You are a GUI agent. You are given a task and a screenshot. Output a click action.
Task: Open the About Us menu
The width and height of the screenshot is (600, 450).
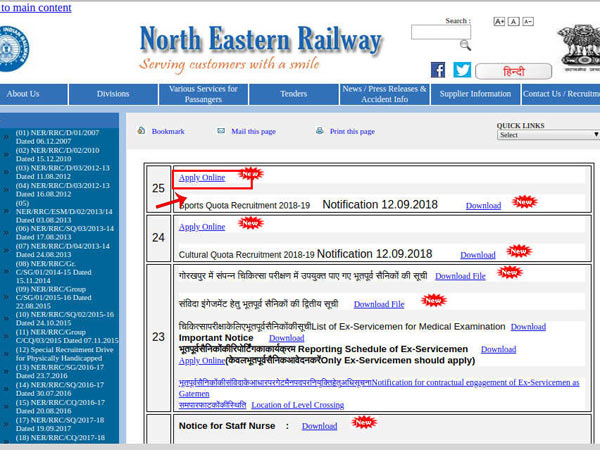point(34,94)
